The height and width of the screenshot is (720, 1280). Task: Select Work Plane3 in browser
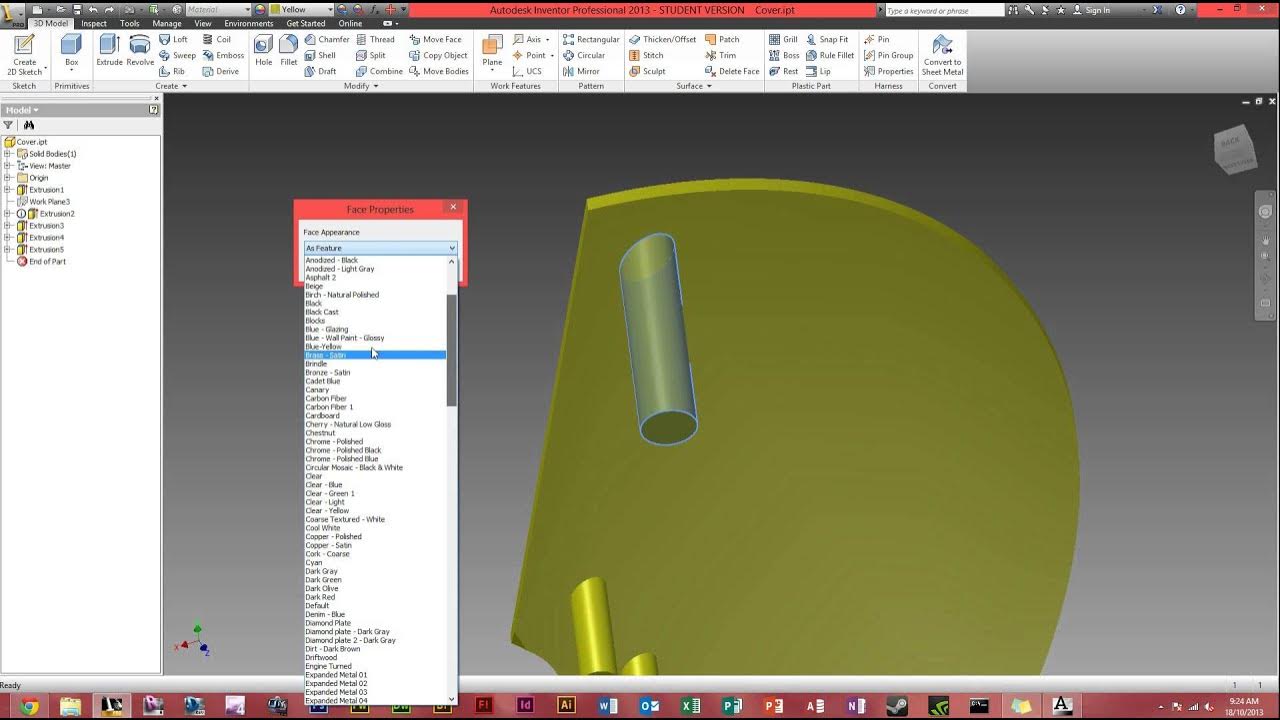(49, 202)
